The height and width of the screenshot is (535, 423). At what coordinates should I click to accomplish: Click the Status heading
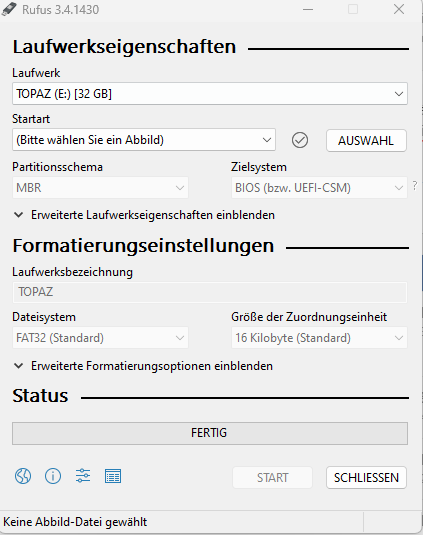(40, 396)
